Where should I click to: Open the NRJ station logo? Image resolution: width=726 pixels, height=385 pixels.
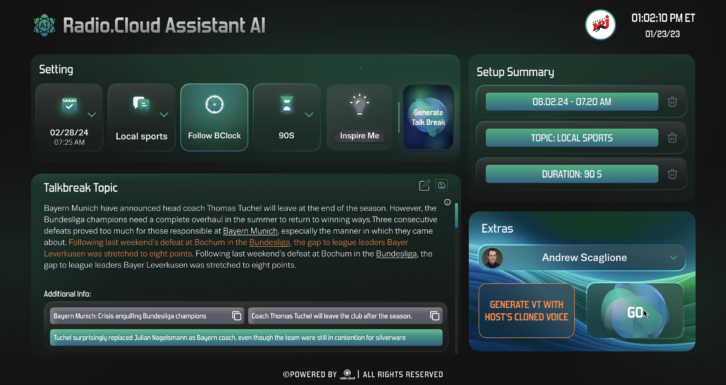[600, 25]
